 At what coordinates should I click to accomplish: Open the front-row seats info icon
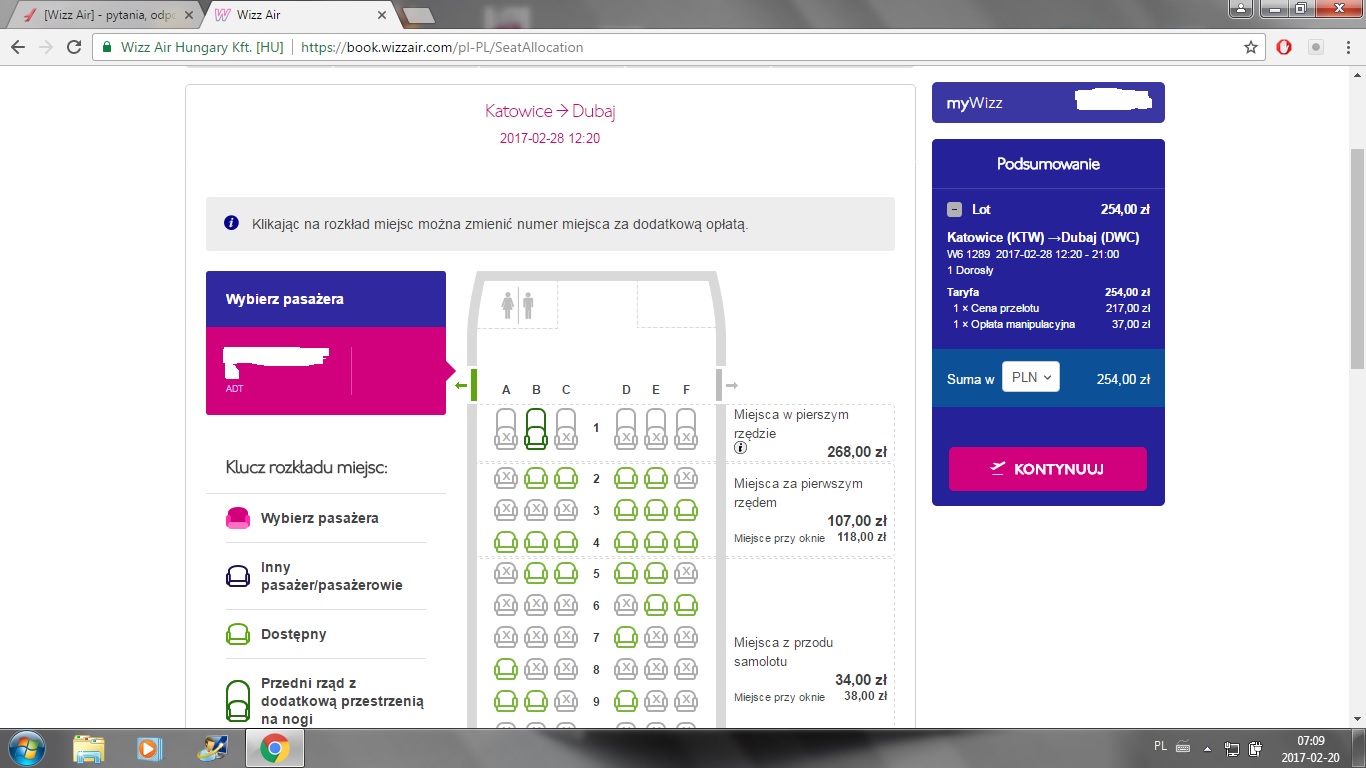pyautogui.click(x=741, y=447)
